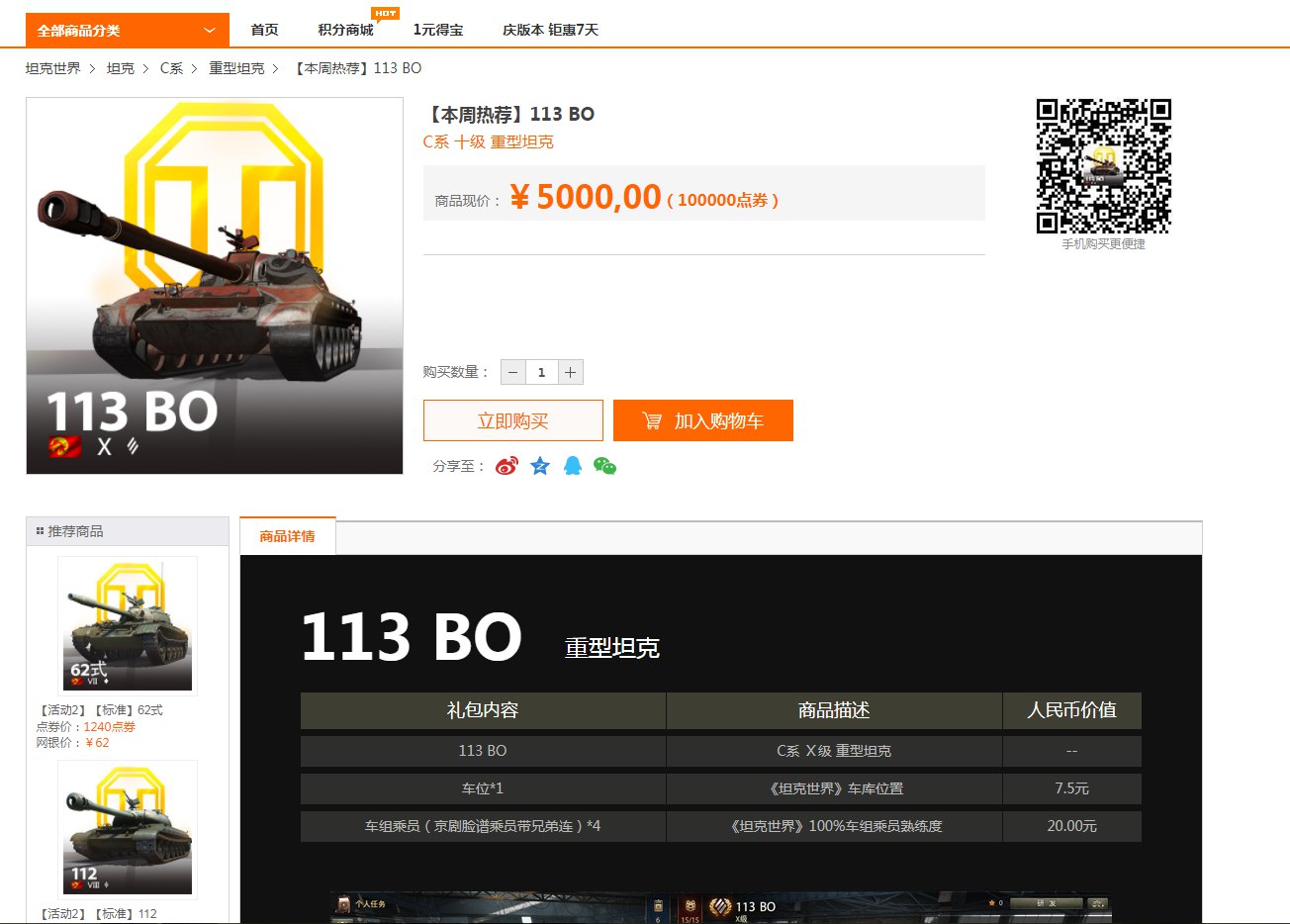Click the 【活动2】【标准】112 title link
Viewport: 1290px width, 924px height.
pos(97,914)
